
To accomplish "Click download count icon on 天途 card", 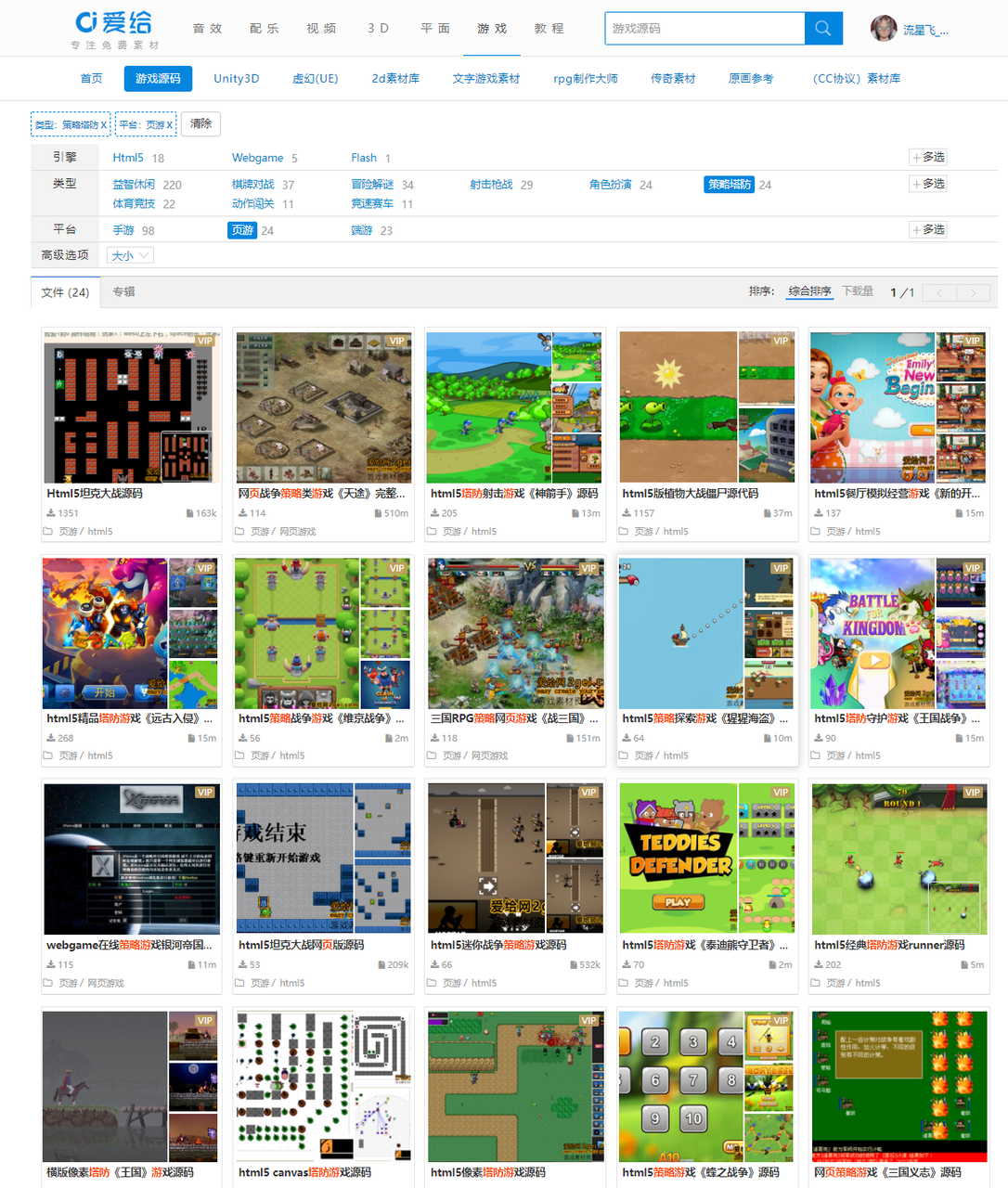I will 242,513.
